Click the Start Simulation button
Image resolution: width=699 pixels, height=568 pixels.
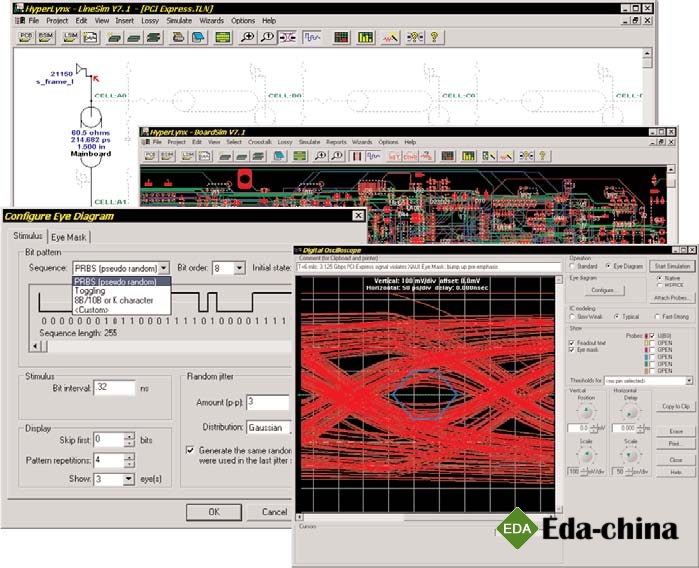(672, 266)
